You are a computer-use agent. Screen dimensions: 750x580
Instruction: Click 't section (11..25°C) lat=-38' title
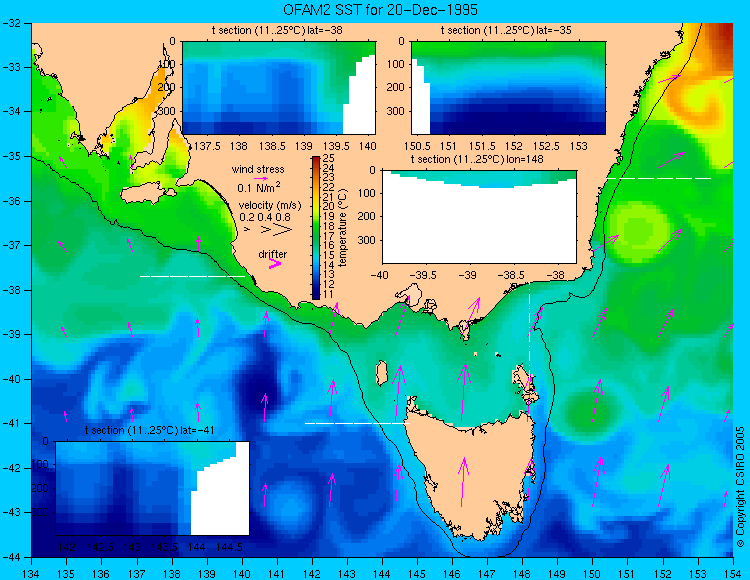(277, 30)
